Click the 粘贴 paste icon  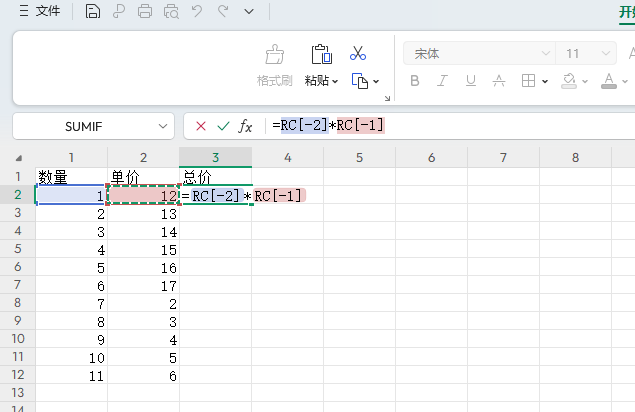click(x=322, y=54)
